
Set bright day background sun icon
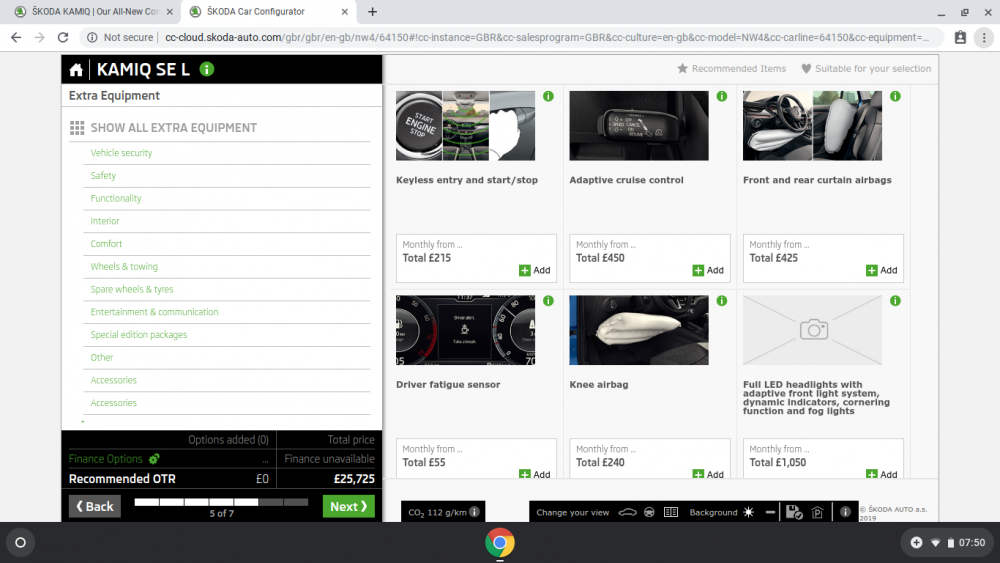pos(749,512)
